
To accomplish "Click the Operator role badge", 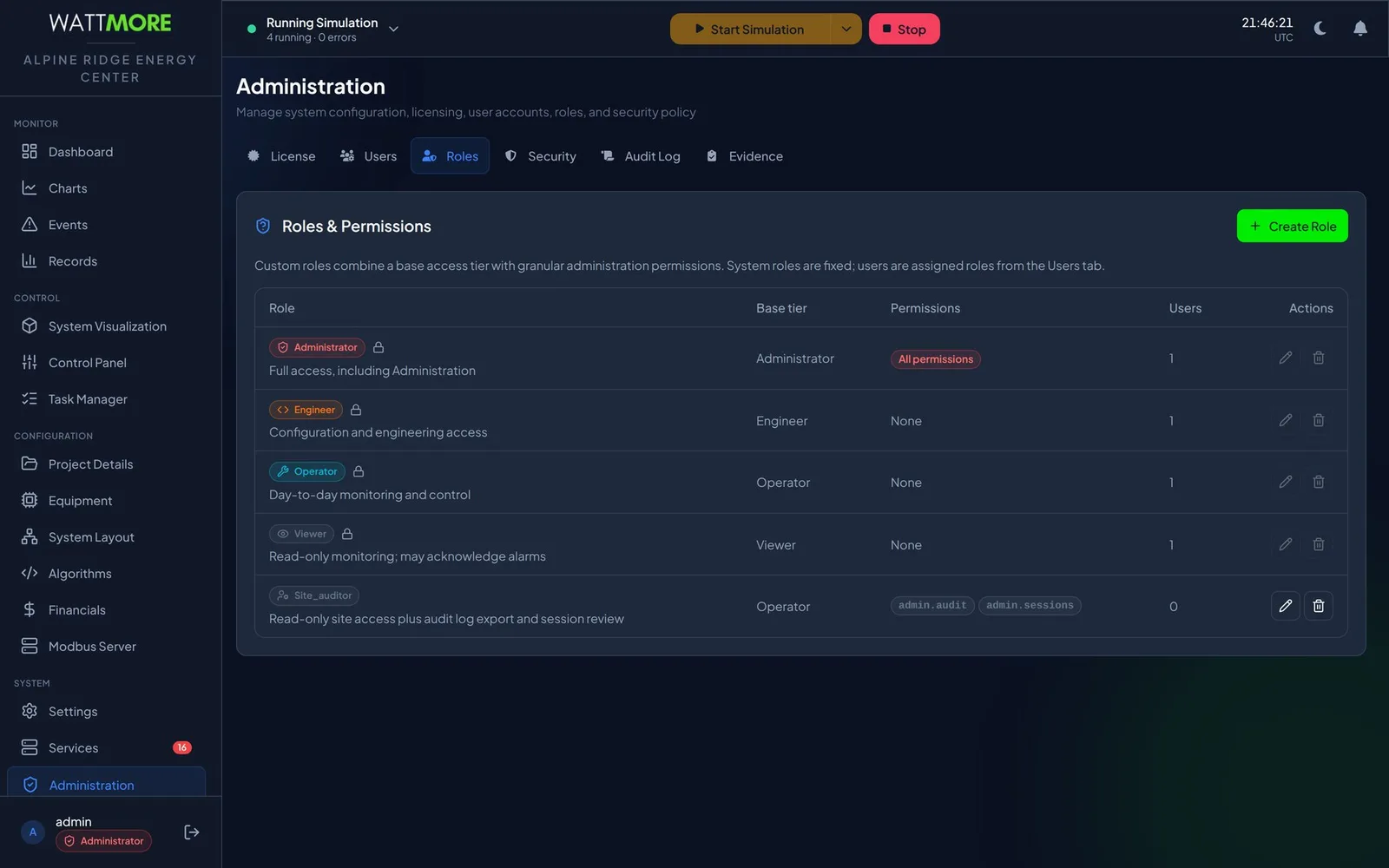I will click(x=307, y=471).
